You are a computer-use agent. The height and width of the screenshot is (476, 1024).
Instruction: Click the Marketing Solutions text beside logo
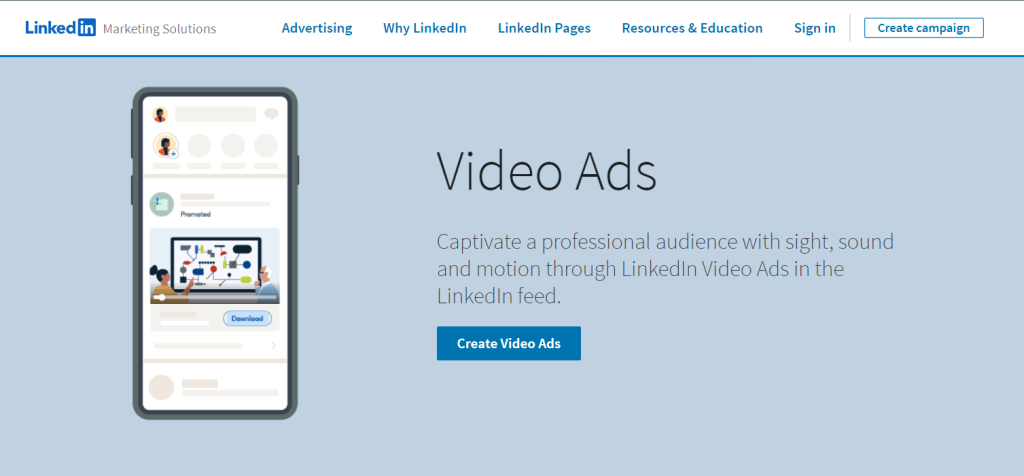click(159, 29)
